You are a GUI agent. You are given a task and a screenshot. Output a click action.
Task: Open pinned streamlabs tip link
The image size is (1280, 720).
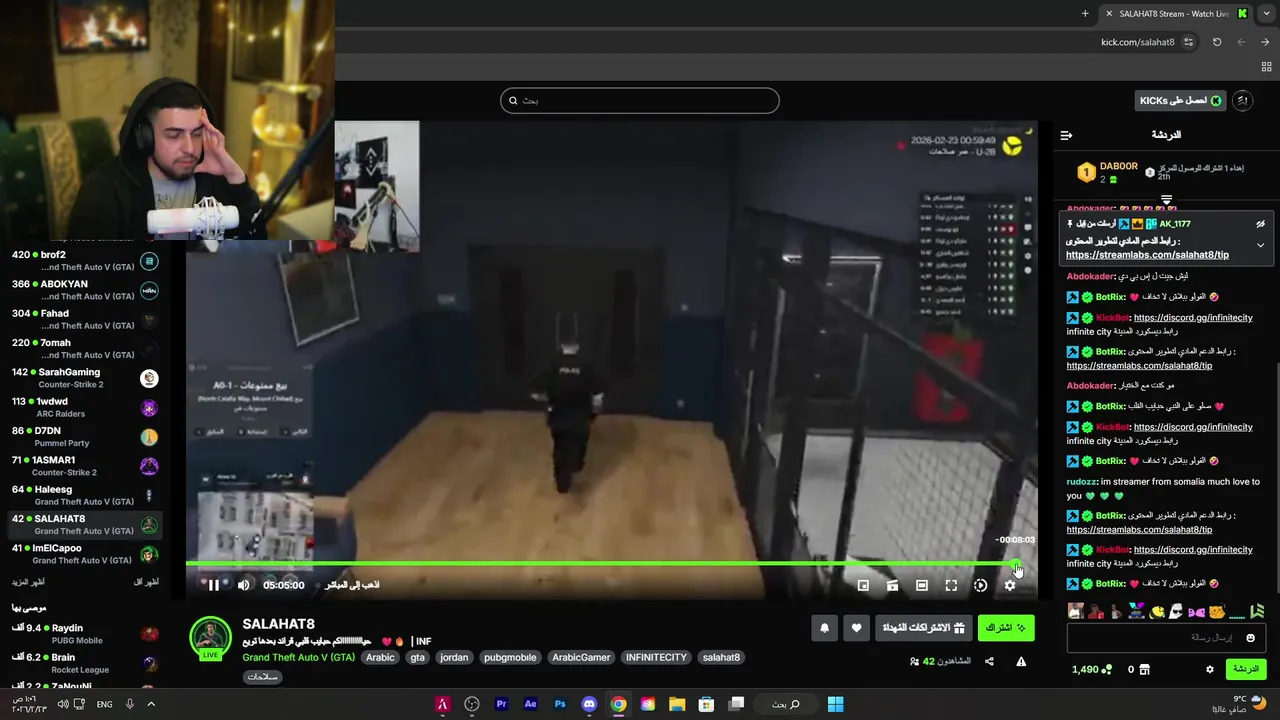[x=1147, y=255]
